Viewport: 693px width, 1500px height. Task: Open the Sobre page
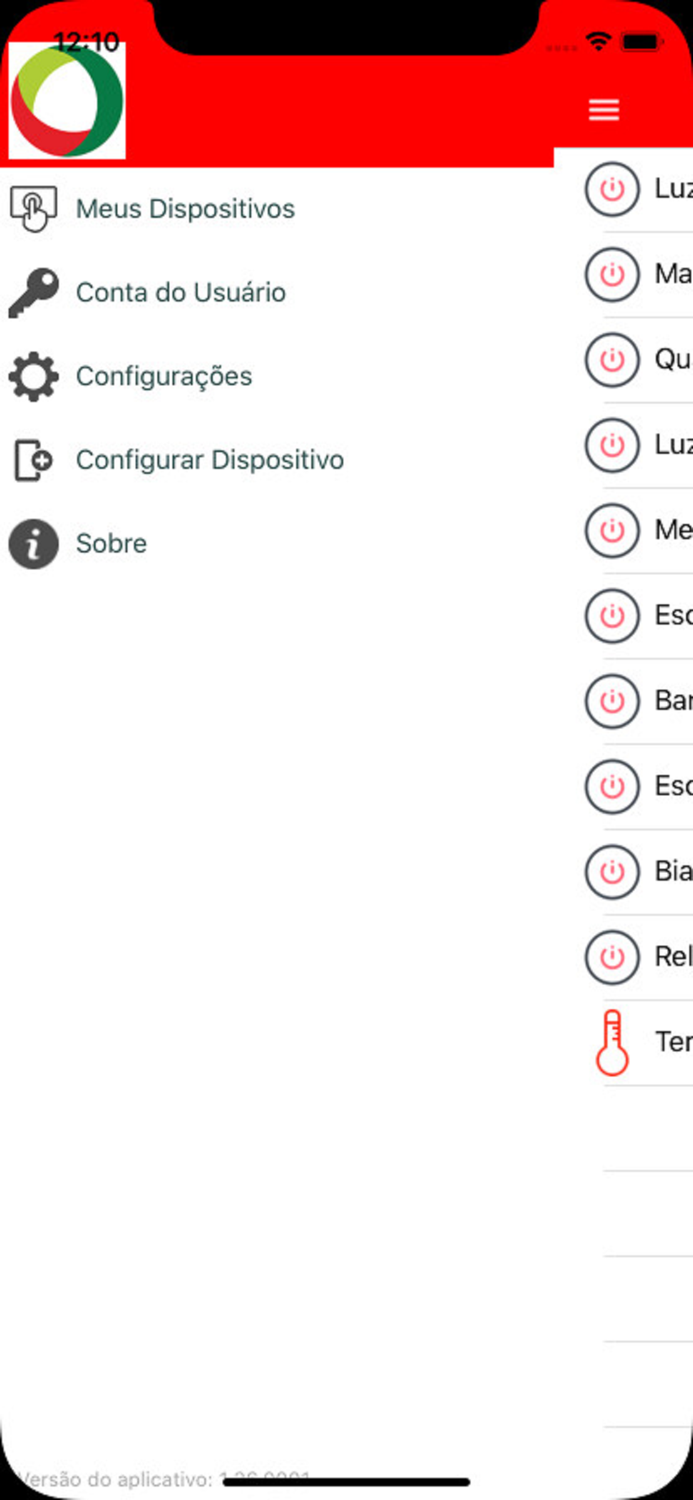tap(111, 543)
